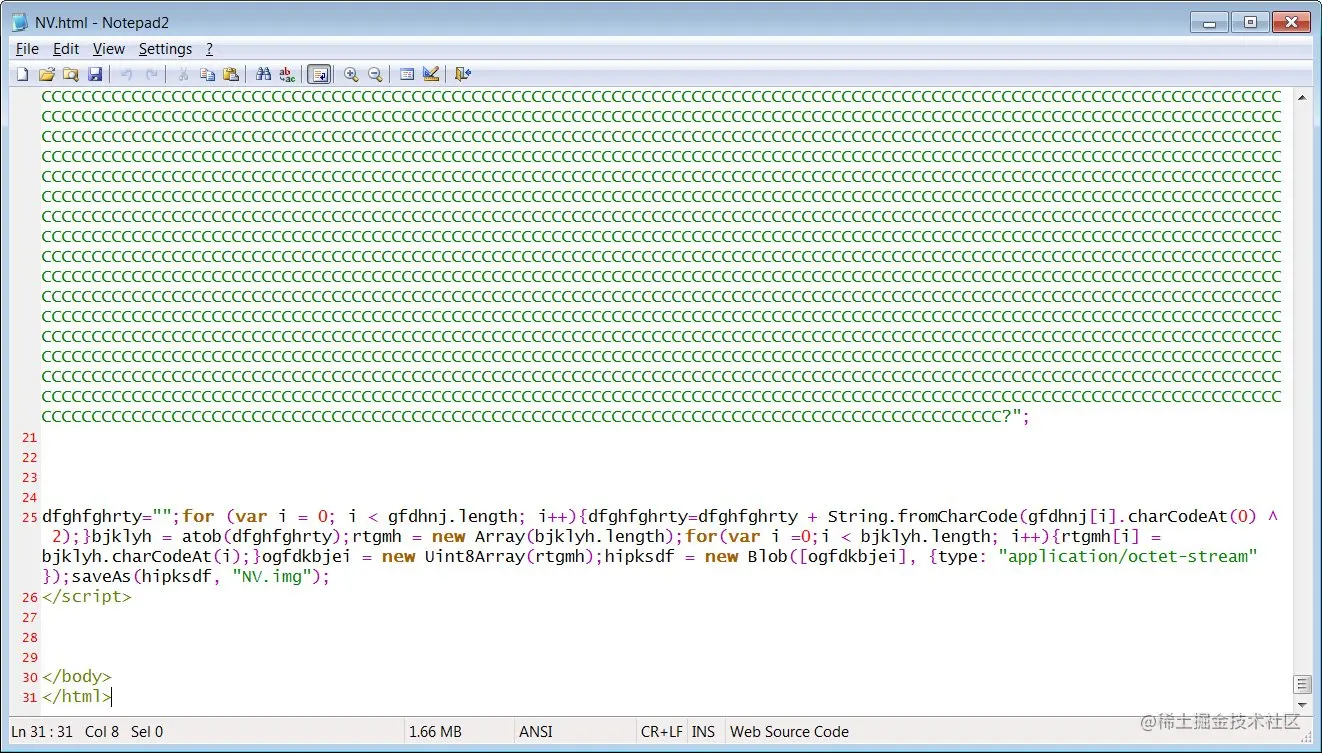Click the Cut scissors icon

(183, 74)
